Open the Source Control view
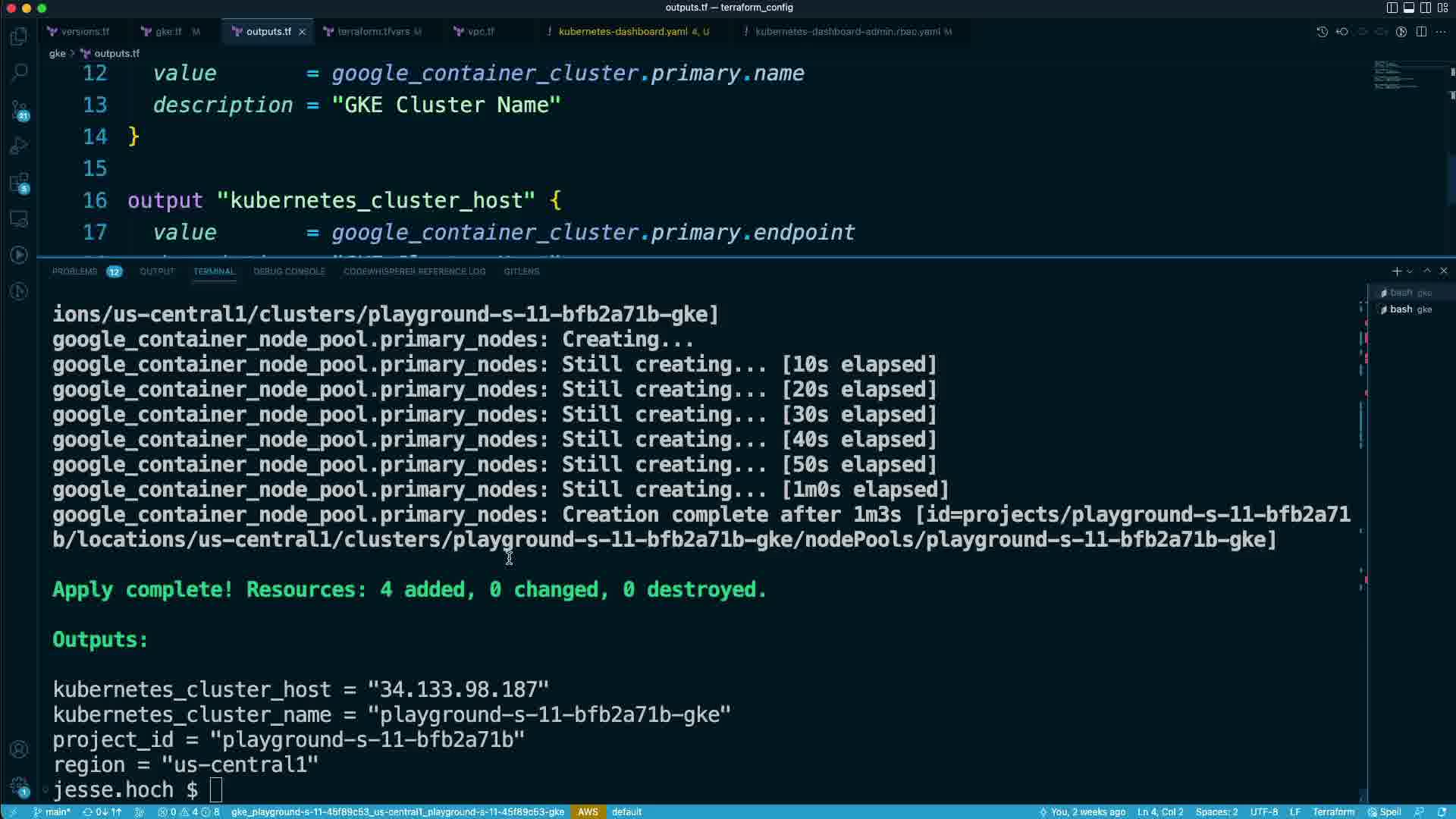Viewport: 1456px width, 819px height. click(x=19, y=110)
